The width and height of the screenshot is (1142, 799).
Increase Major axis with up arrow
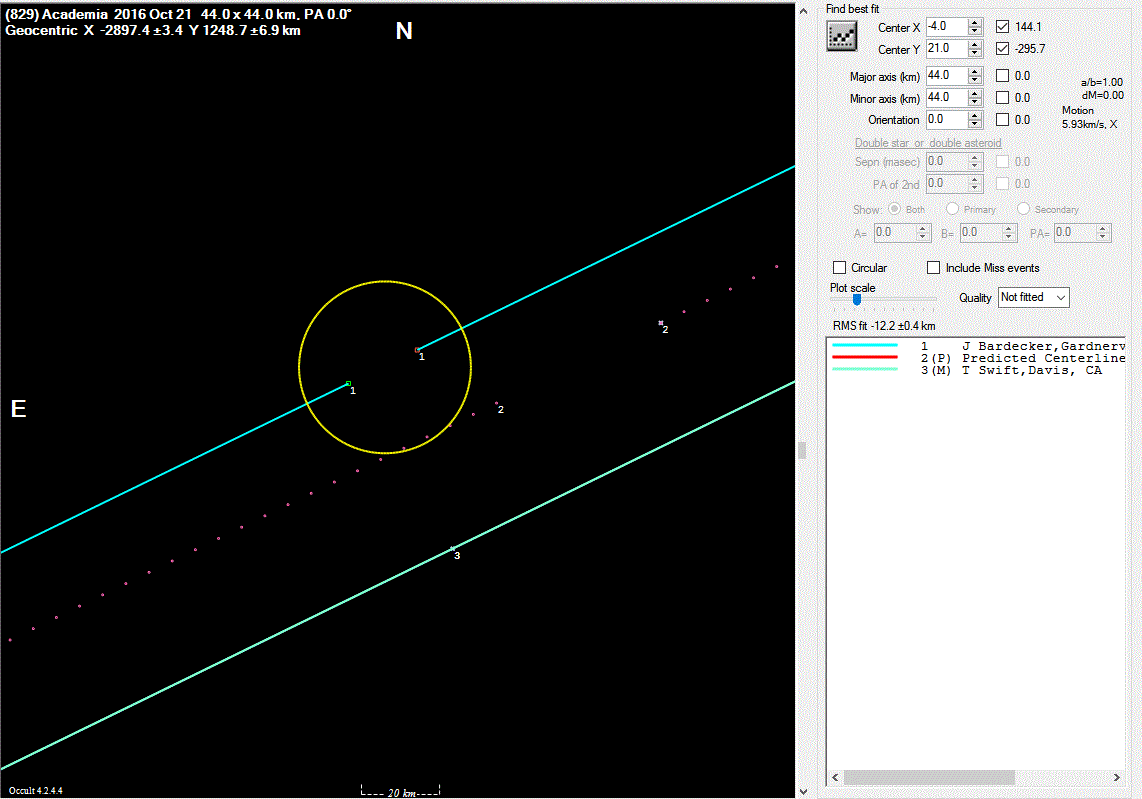pos(974,71)
